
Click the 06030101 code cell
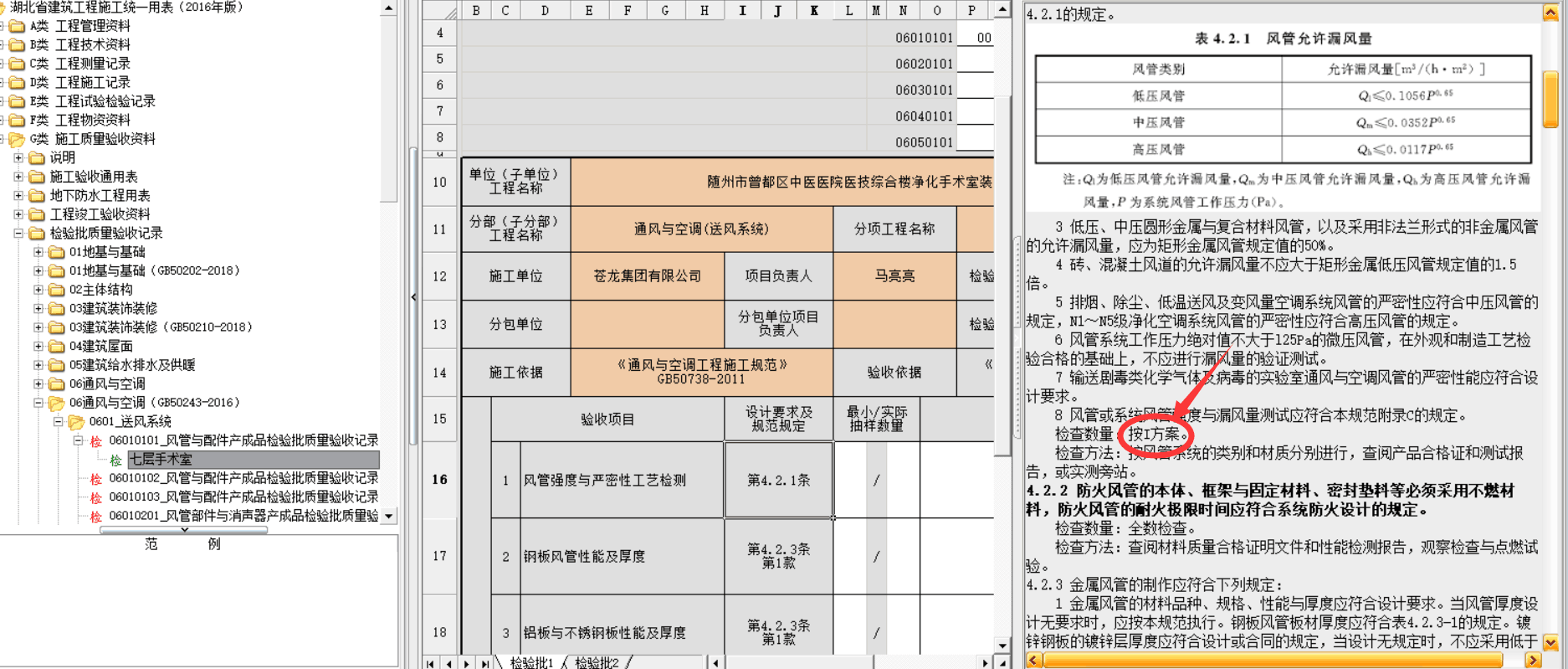tap(924, 90)
